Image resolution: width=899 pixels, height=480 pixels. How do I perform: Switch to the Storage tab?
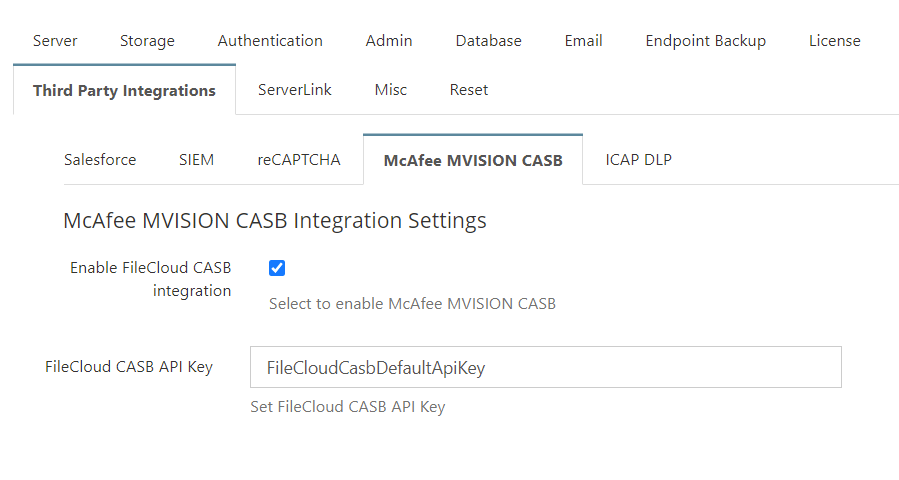147,41
